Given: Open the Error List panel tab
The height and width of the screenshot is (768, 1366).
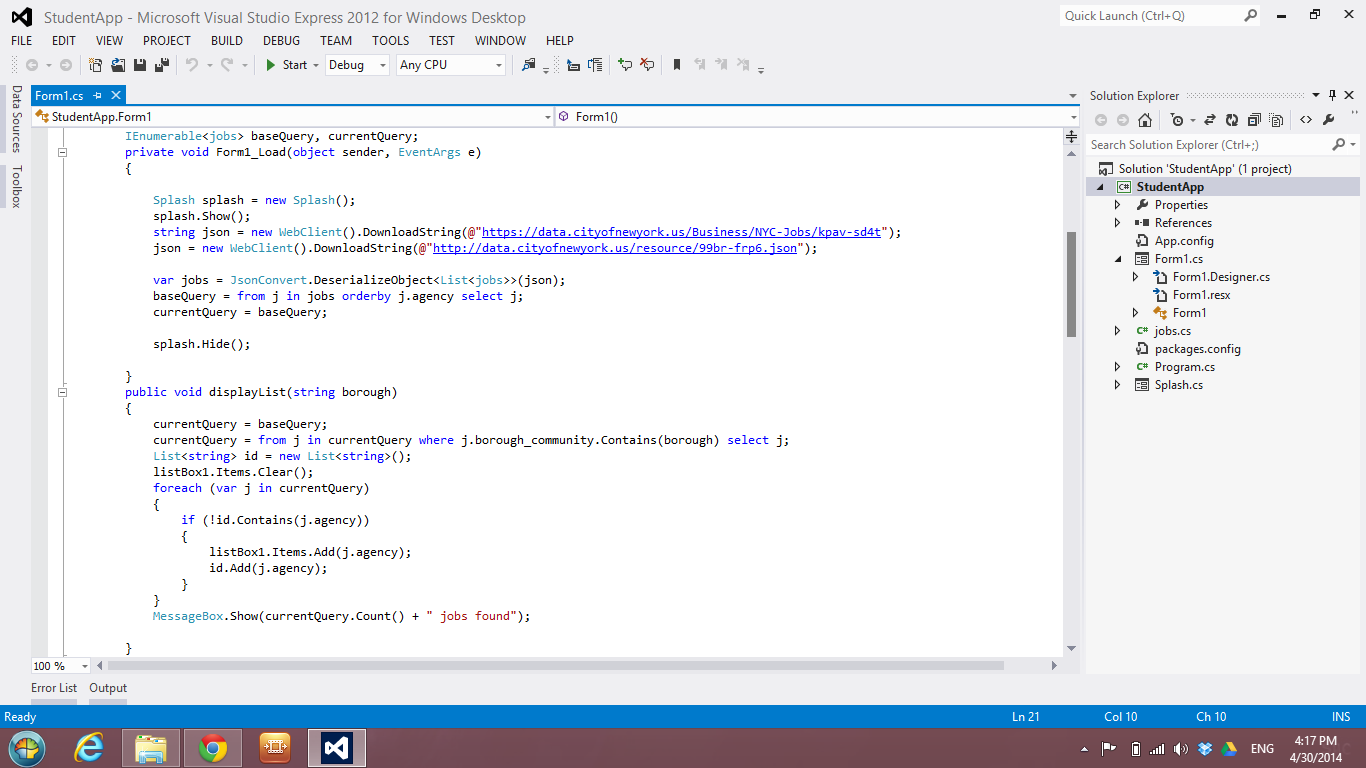Looking at the screenshot, I should 54,688.
